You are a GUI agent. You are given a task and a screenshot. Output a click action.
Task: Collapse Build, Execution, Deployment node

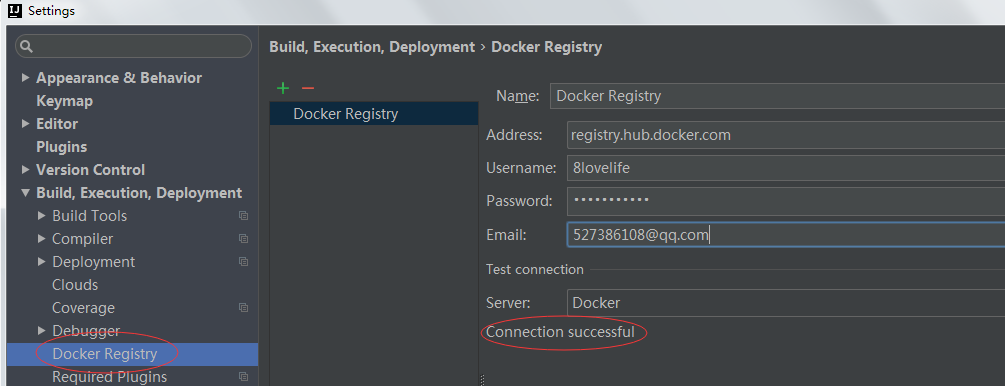pos(26,192)
